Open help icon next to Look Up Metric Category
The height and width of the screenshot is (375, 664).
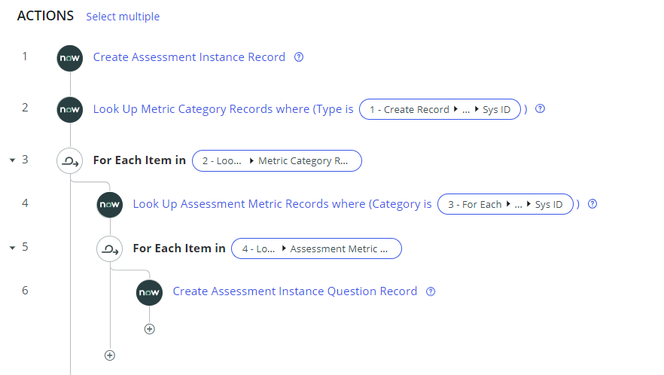coord(540,109)
